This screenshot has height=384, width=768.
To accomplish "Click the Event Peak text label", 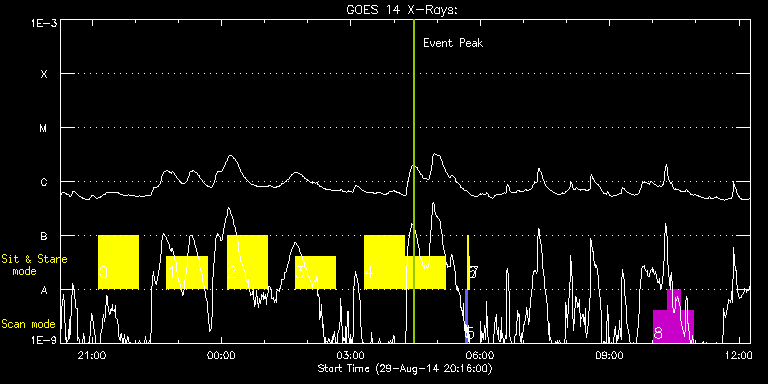I will pos(453,43).
